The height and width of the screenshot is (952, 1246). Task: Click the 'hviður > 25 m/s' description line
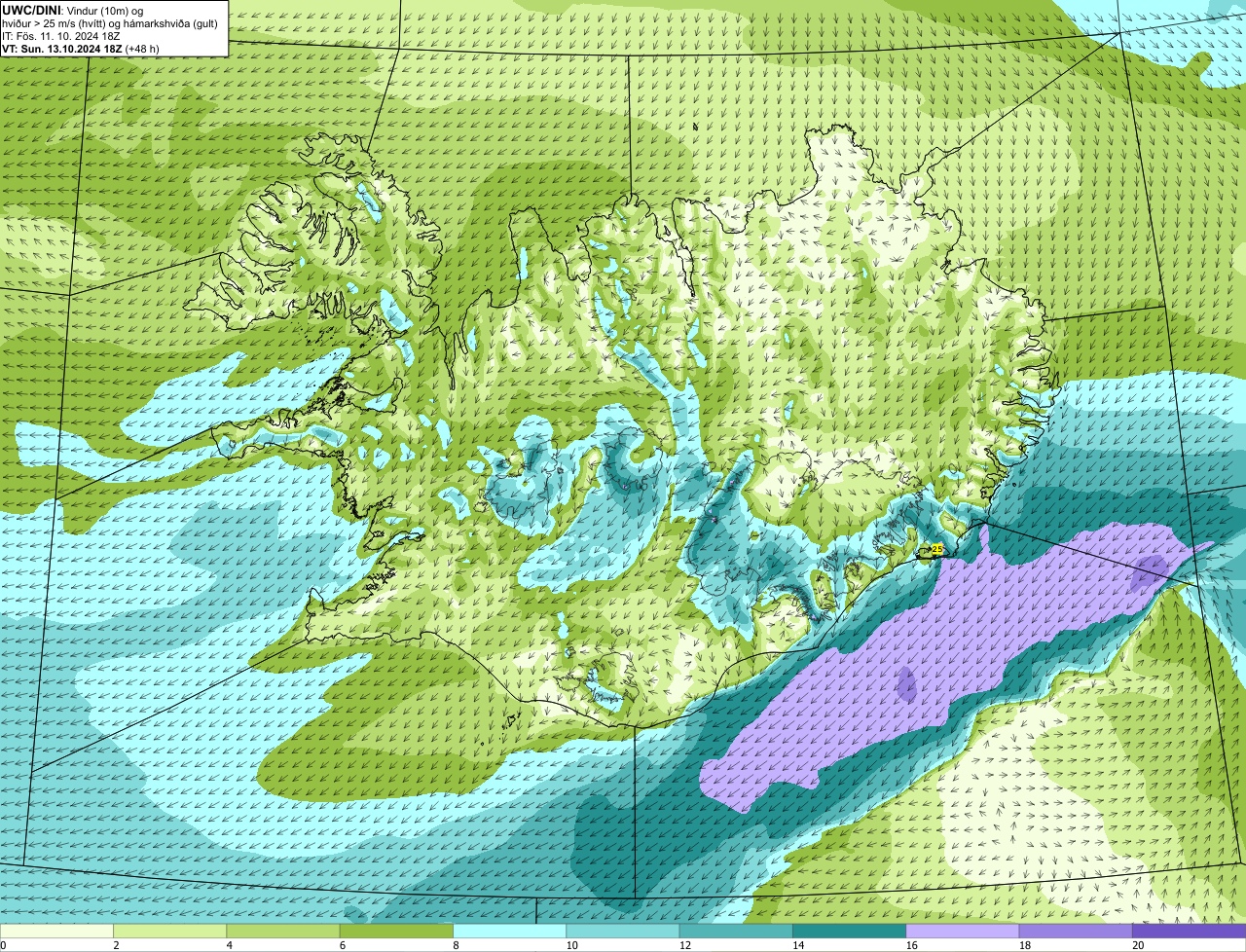click(x=110, y=23)
